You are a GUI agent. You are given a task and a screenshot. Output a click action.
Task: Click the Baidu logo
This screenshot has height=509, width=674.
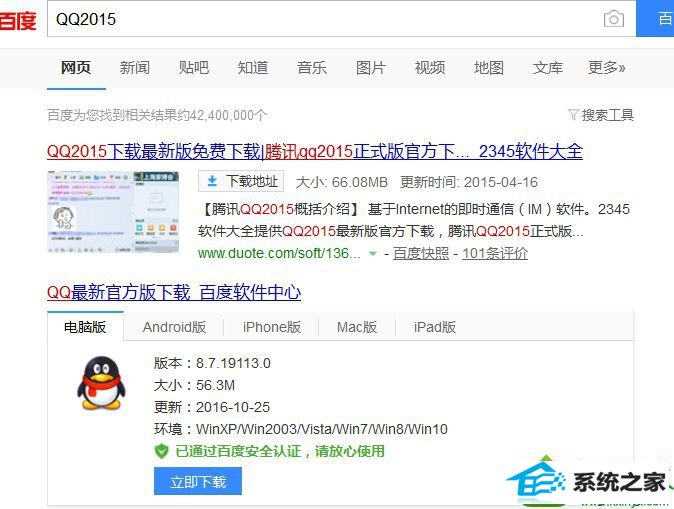[x=18, y=21]
